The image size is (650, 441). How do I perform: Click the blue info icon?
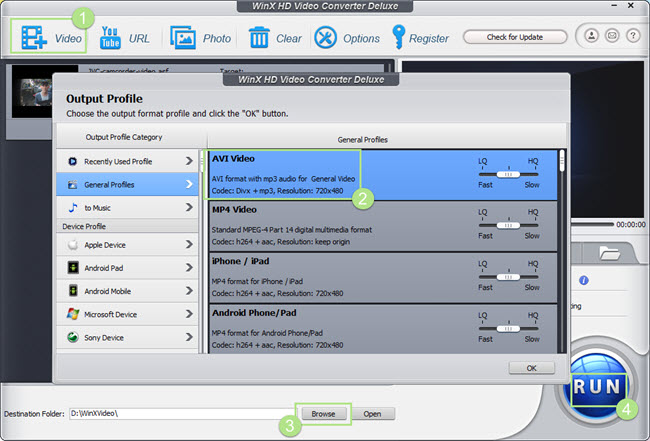584,281
